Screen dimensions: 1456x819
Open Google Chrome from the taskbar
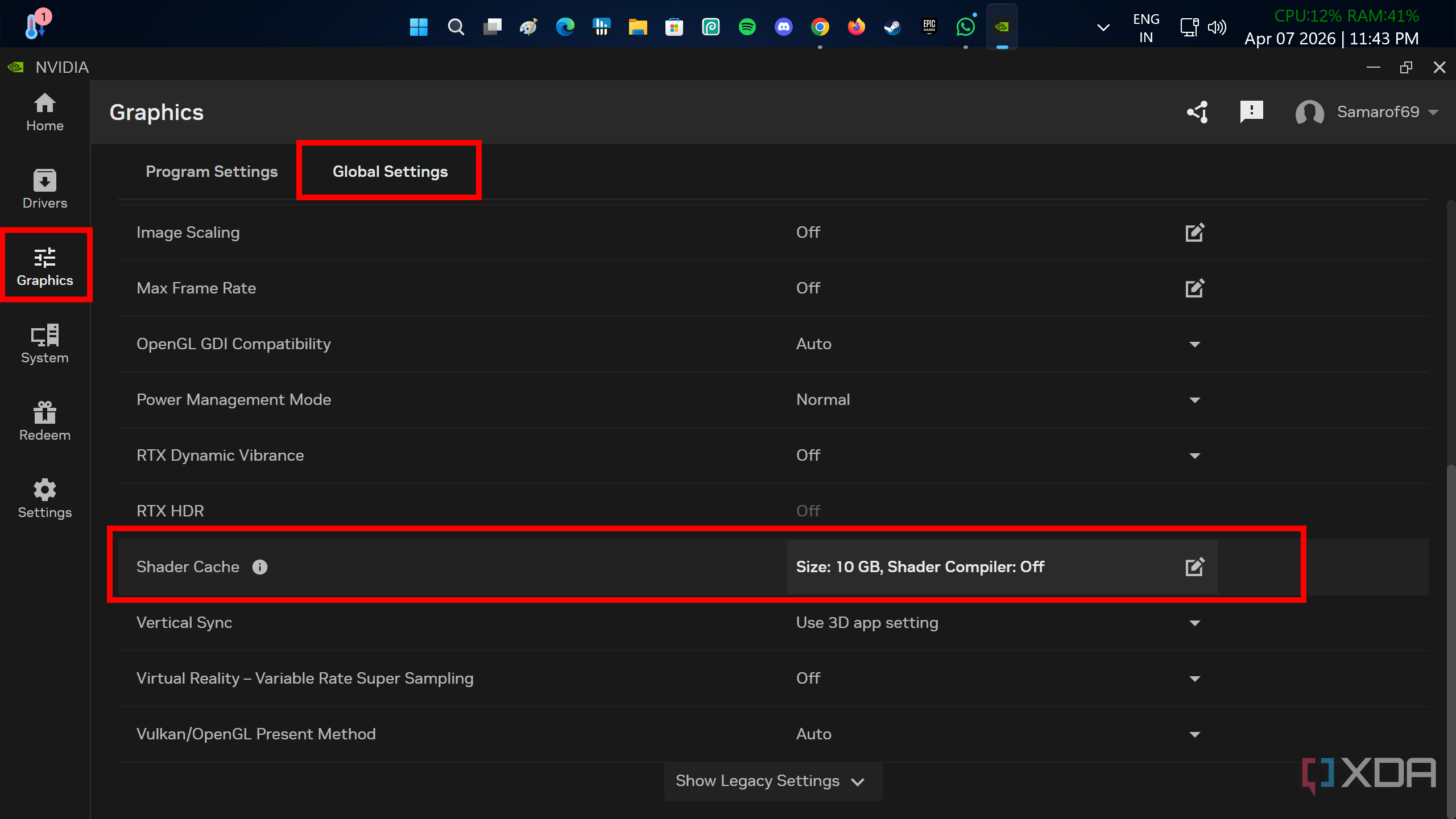point(820,27)
